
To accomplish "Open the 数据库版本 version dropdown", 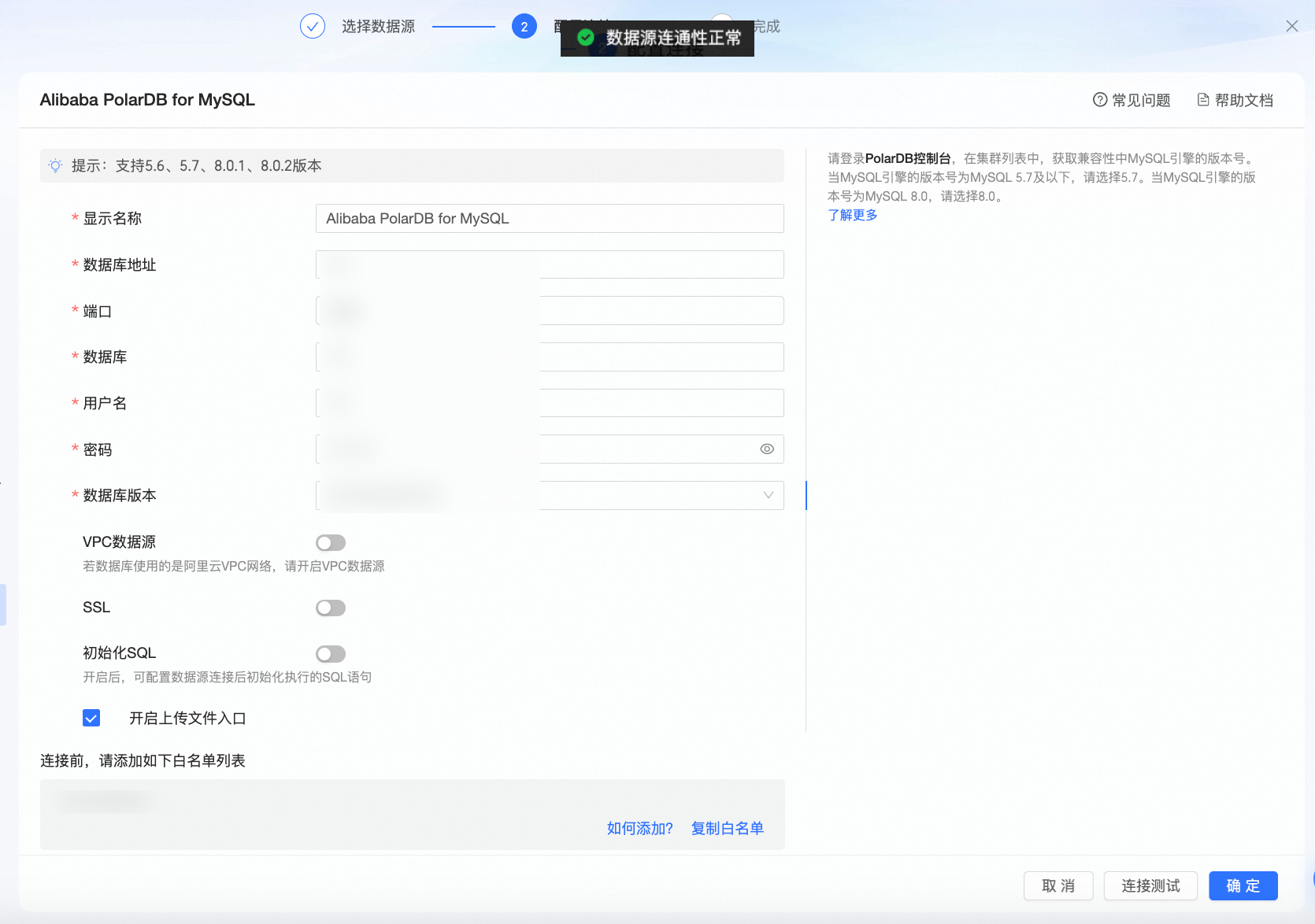I will click(550, 495).
